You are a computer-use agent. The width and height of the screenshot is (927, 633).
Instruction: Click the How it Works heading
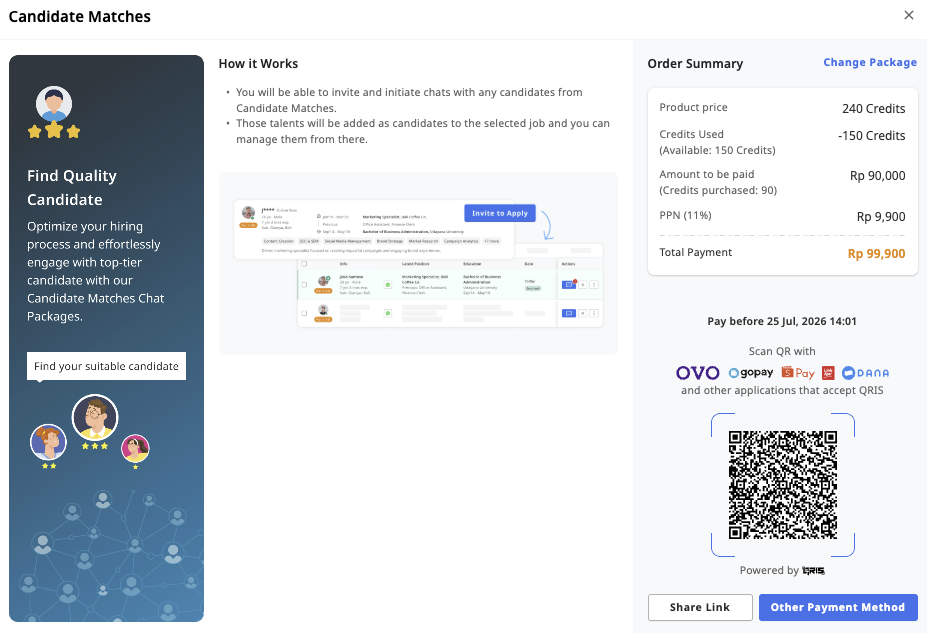[258, 64]
